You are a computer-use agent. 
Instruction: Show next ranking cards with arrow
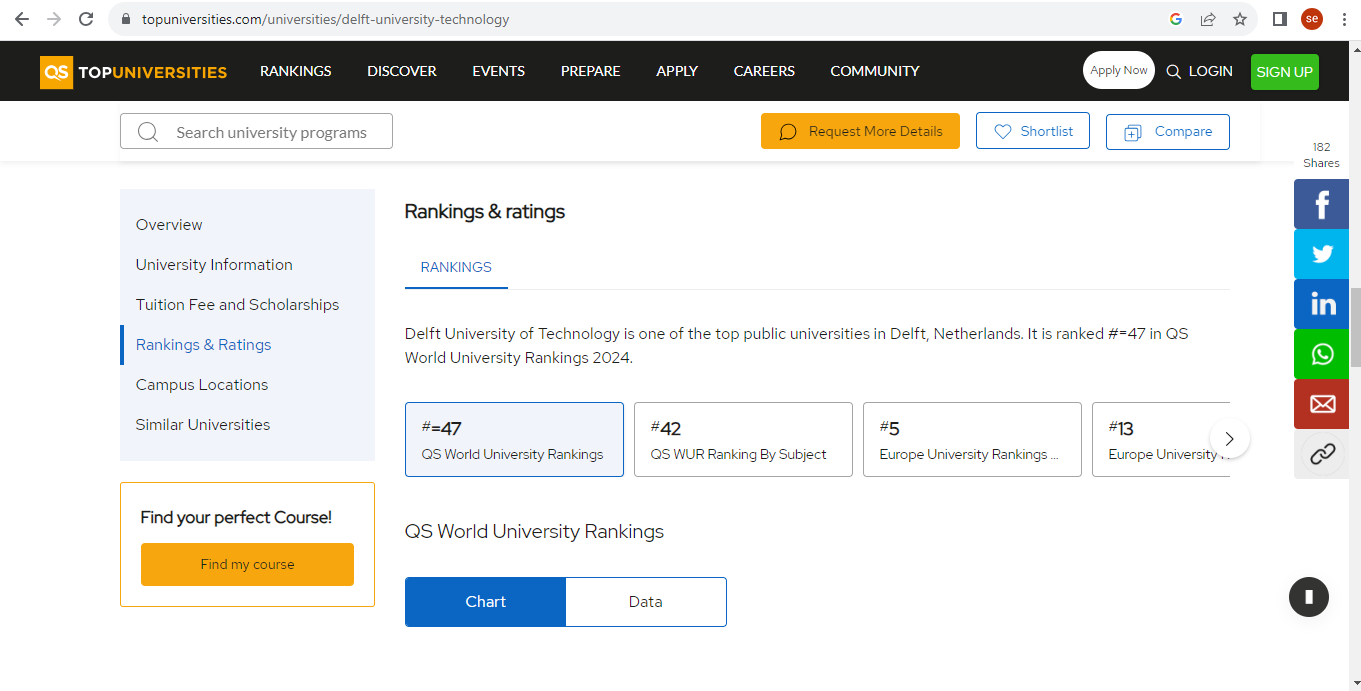[1230, 439]
